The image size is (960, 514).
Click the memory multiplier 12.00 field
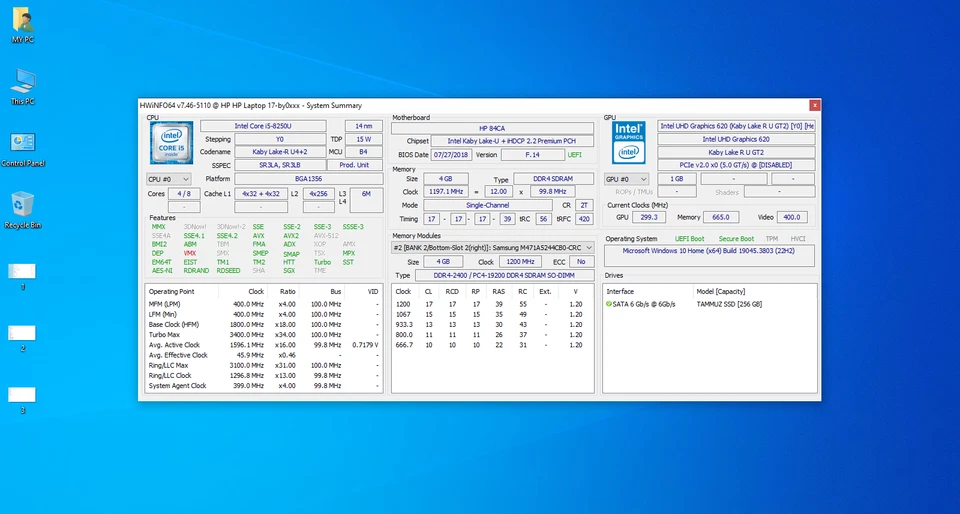point(498,192)
